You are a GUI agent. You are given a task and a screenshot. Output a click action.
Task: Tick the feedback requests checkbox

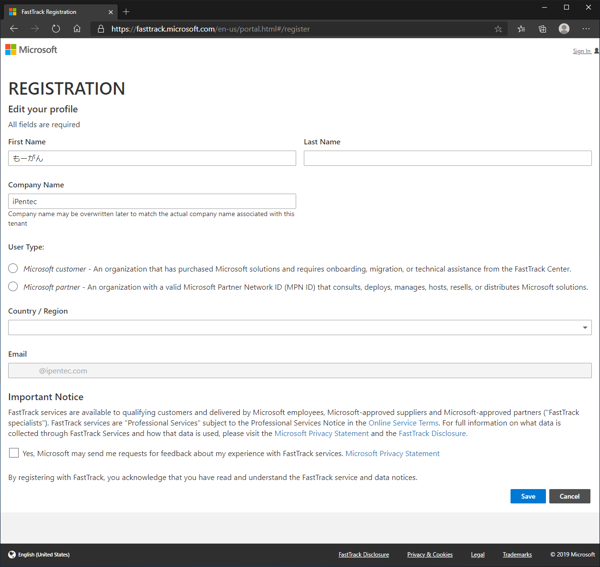click(x=14, y=453)
